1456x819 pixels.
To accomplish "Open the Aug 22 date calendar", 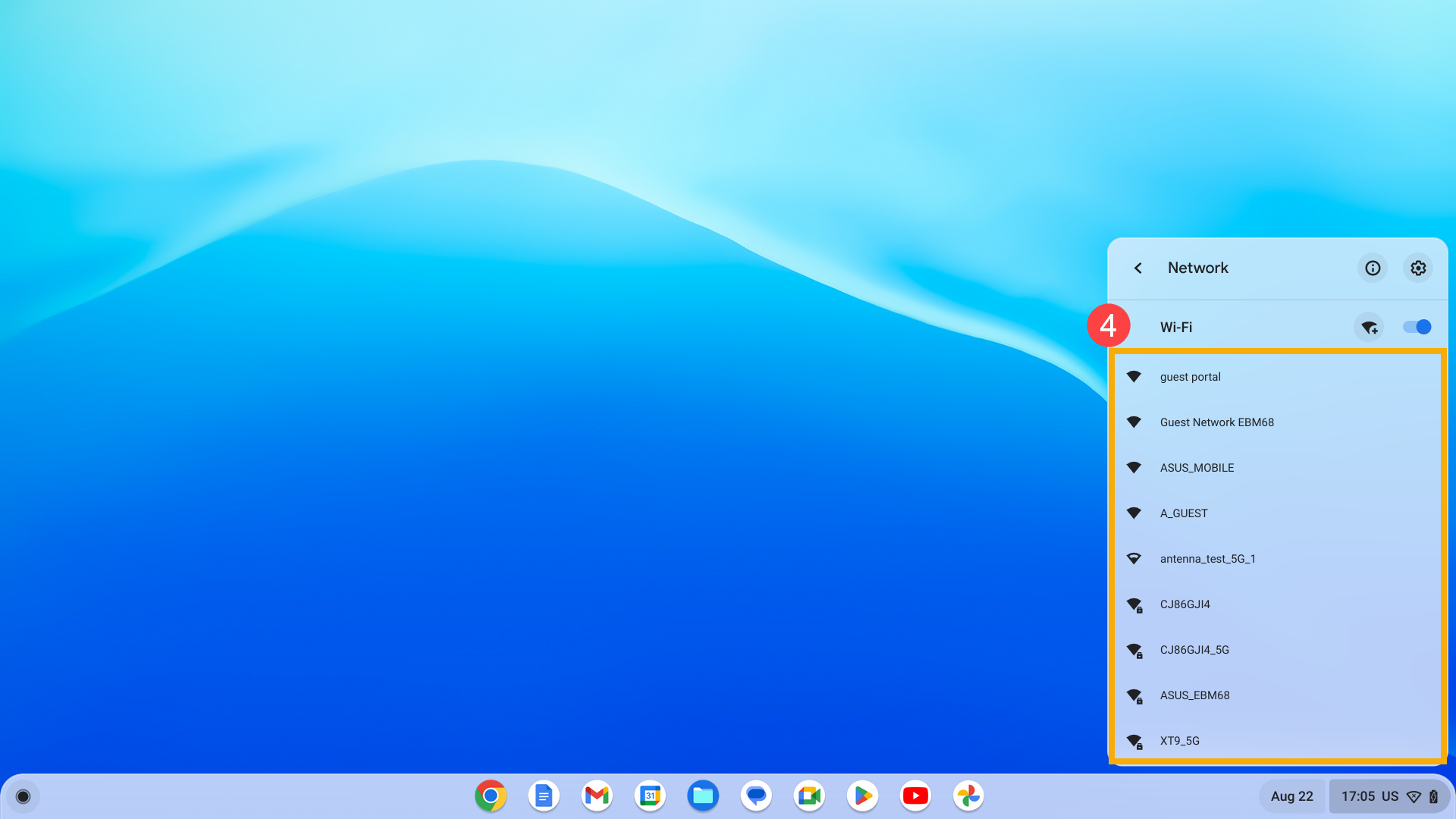I will 1291,796.
